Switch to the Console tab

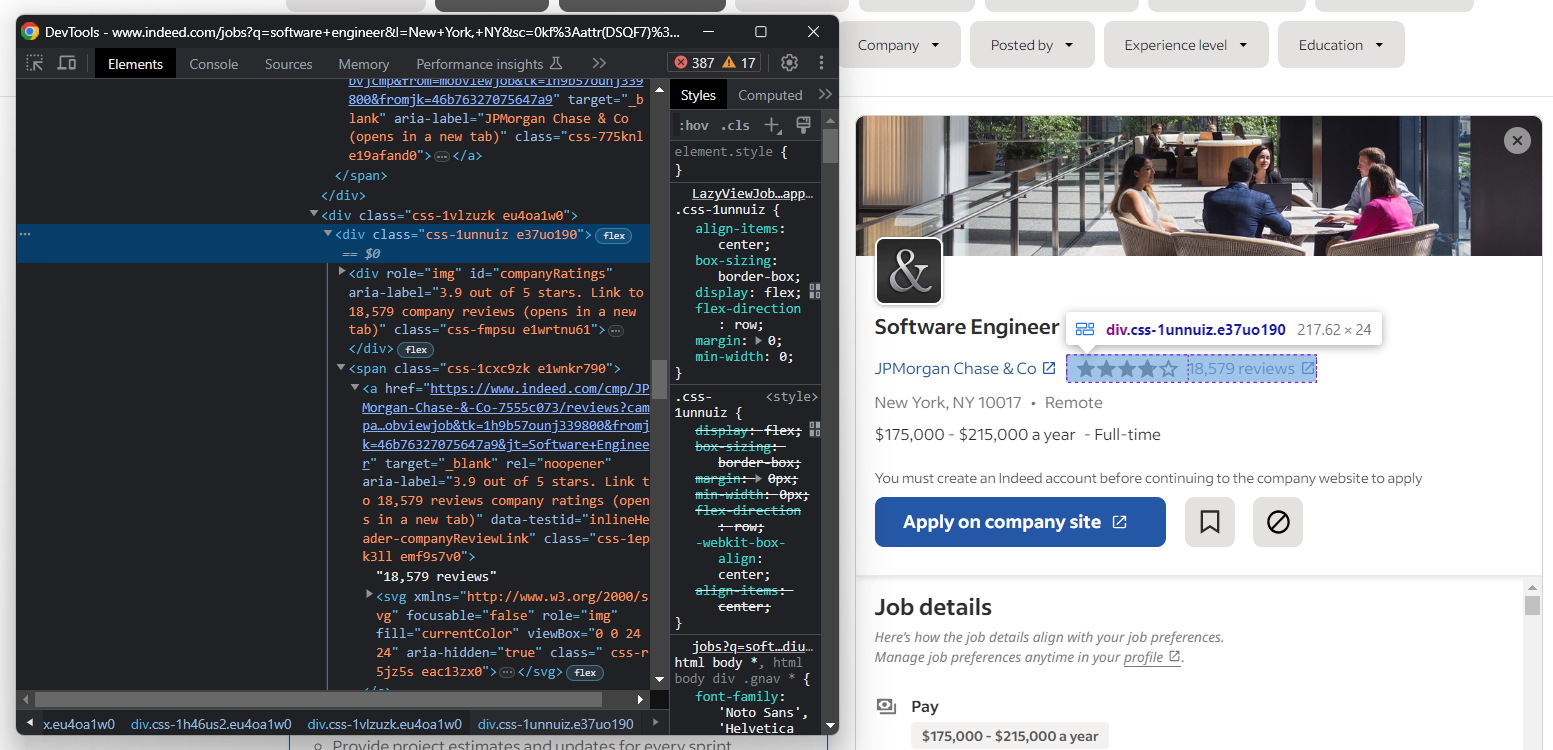click(x=214, y=64)
